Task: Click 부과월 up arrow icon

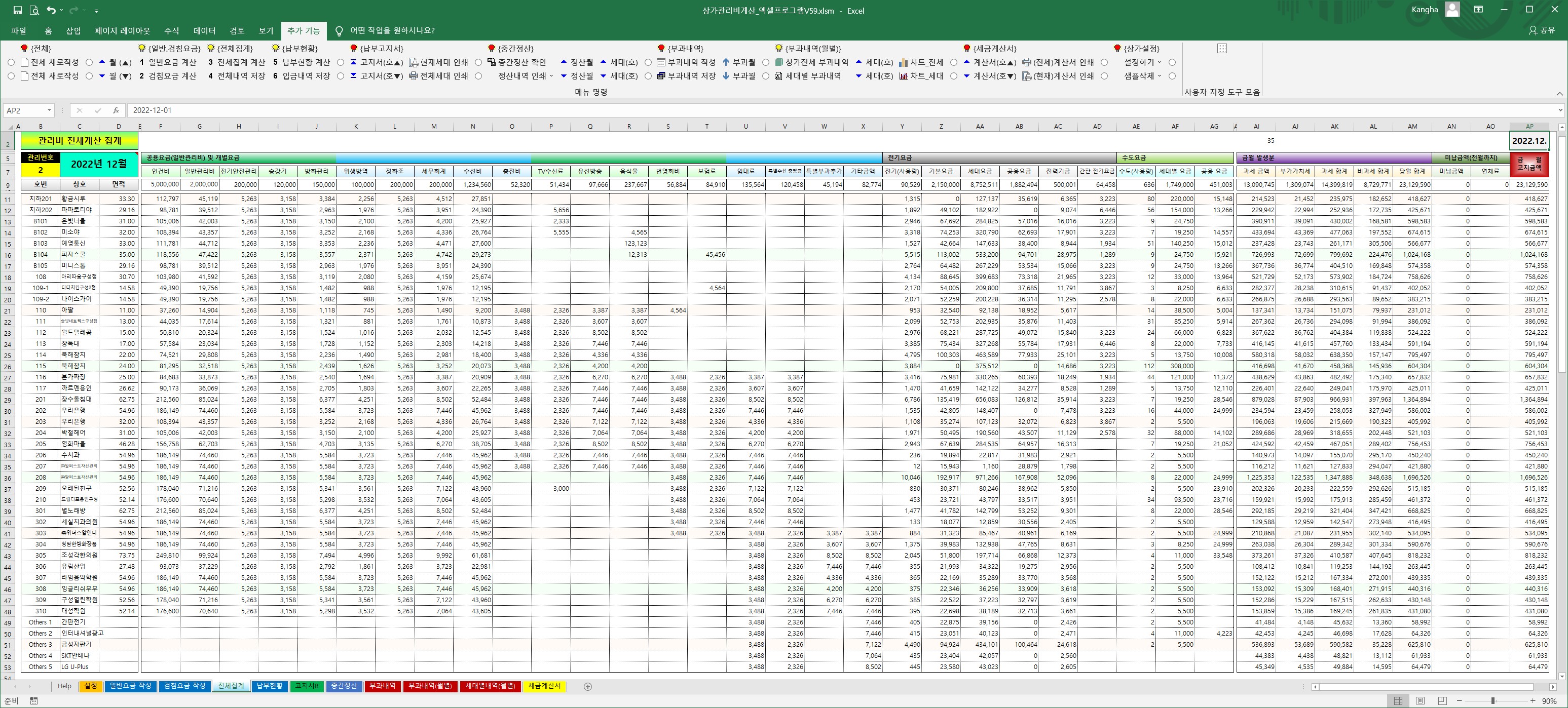Action: tap(726, 62)
